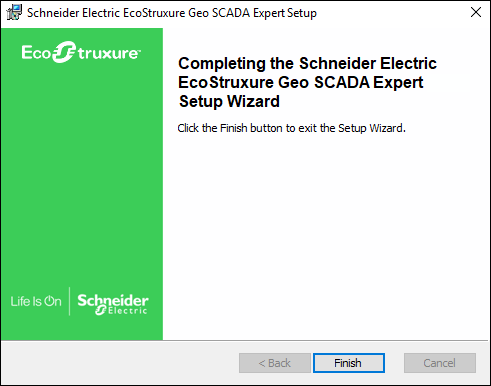Click the horizontal separator line above the buttons
The width and height of the screenshot is (491, 386).
pos(245,340)
